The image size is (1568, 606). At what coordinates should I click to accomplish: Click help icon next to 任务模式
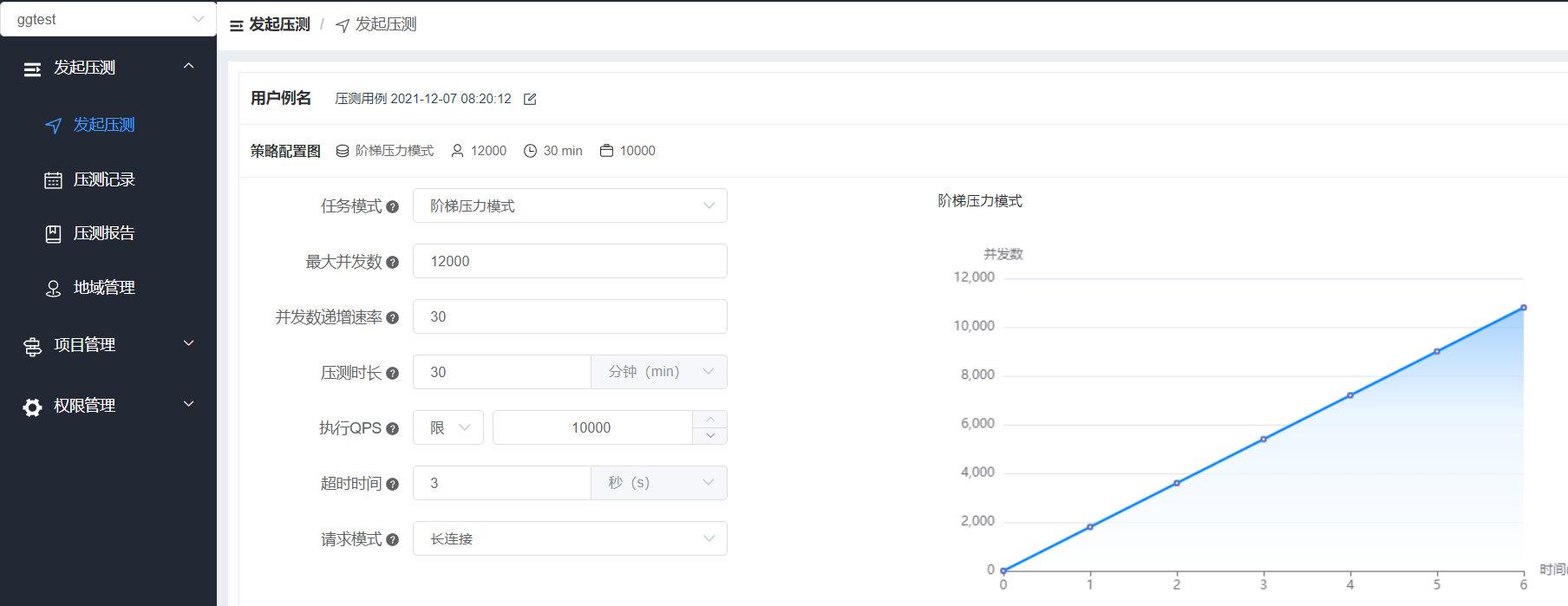(x=392, y=207)
